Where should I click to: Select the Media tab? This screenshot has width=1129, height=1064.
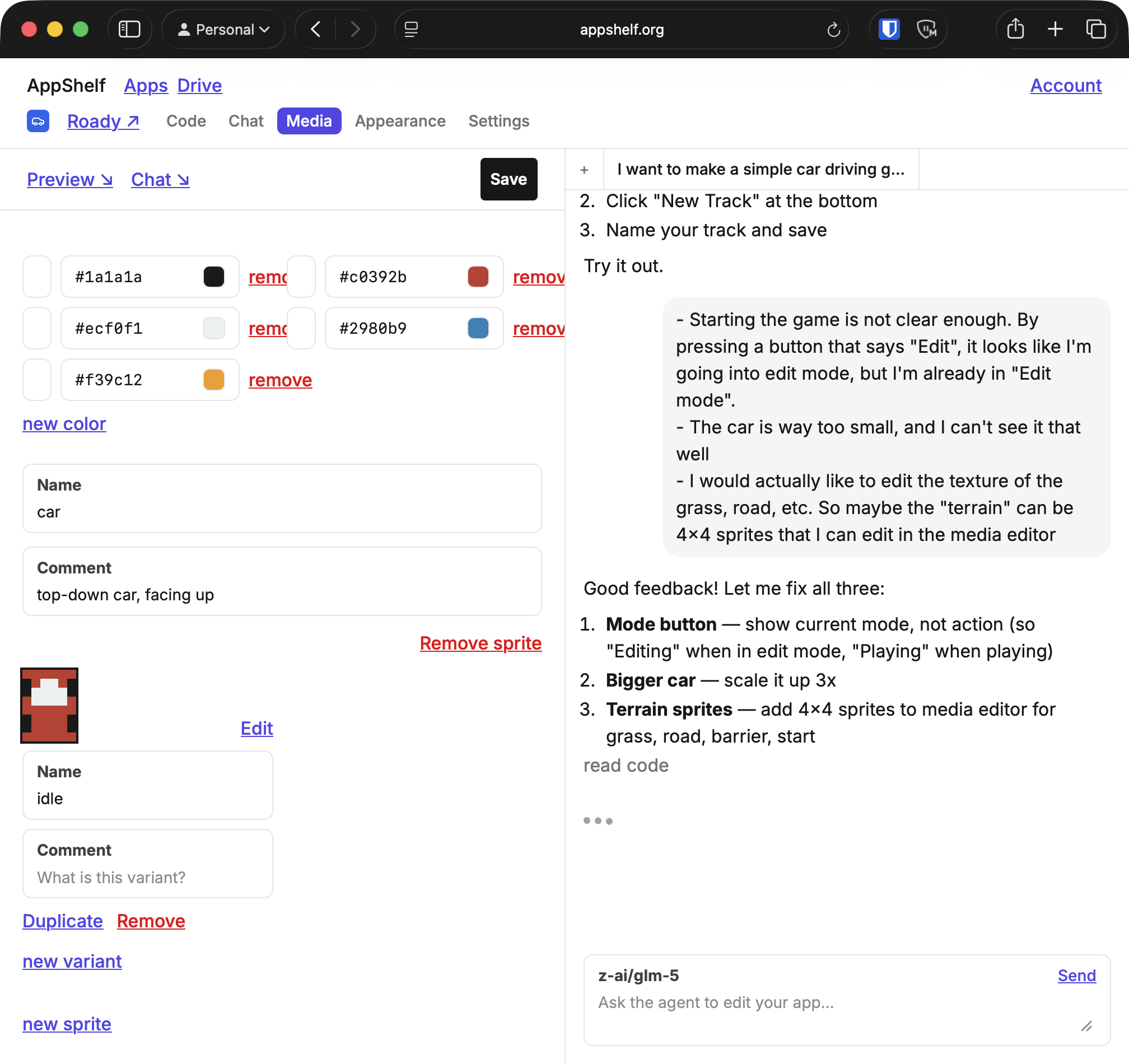point(309,121)
